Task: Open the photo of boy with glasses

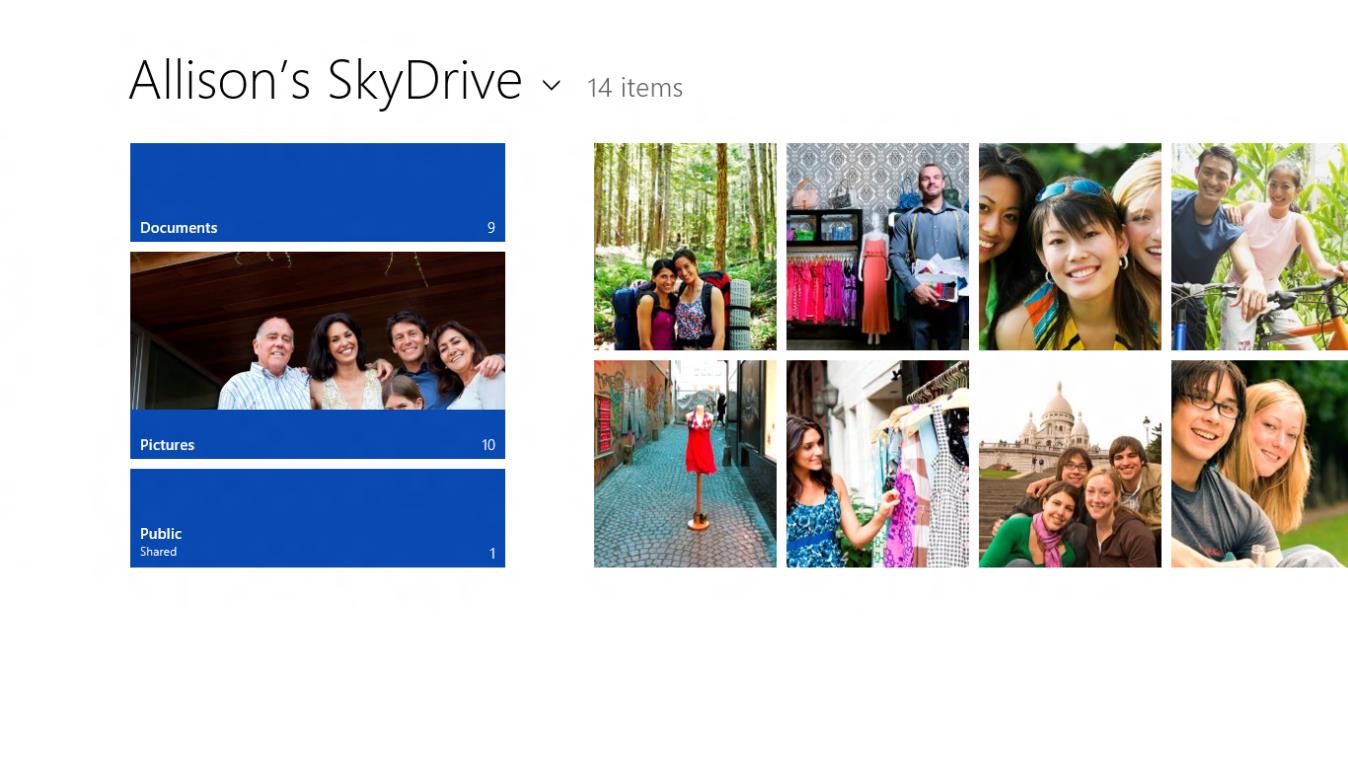Action: (1259, 464)
